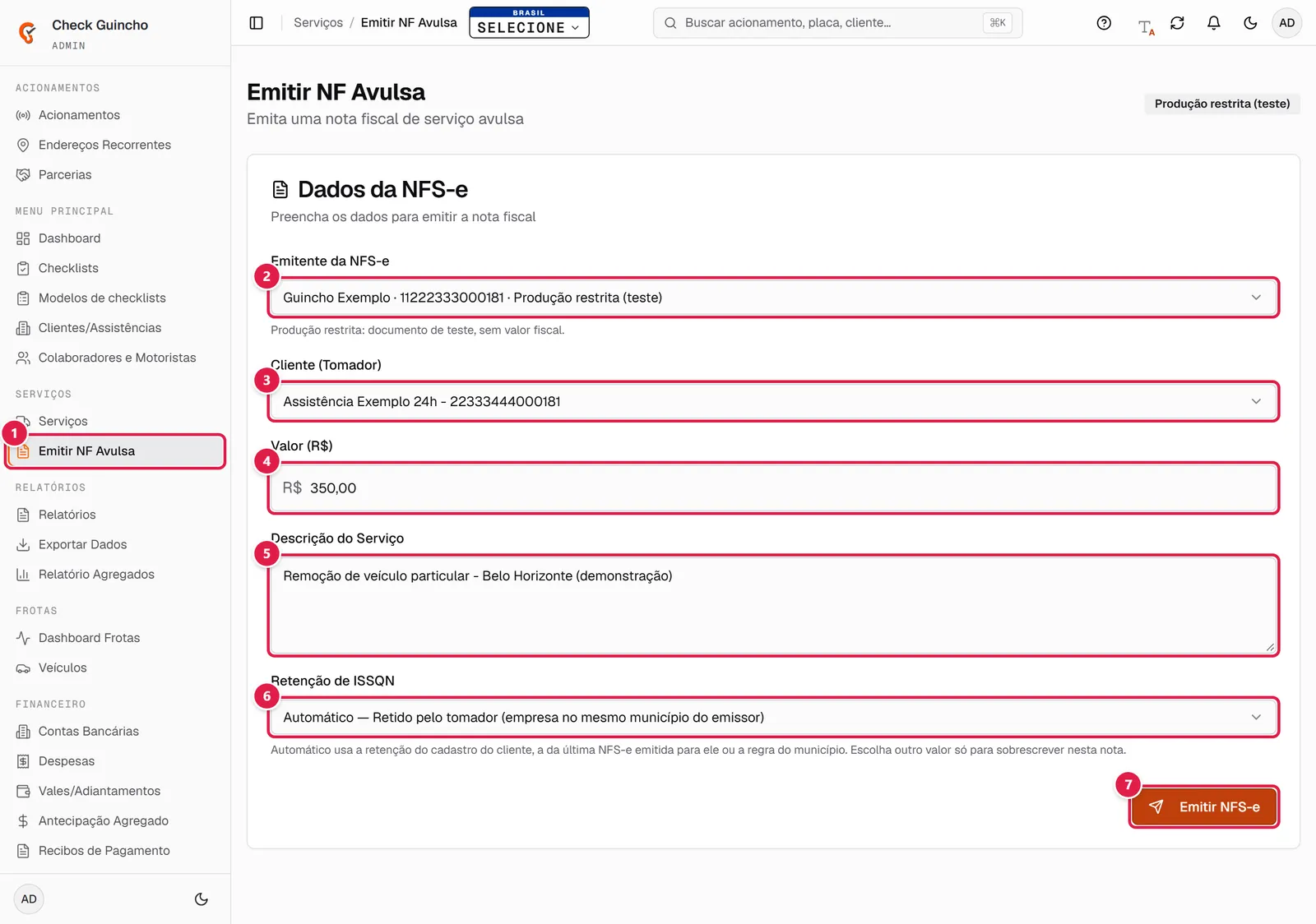Open Parcerias in the sidebar
This screenshot has width=1316, height=924.
tap(115, 174)
